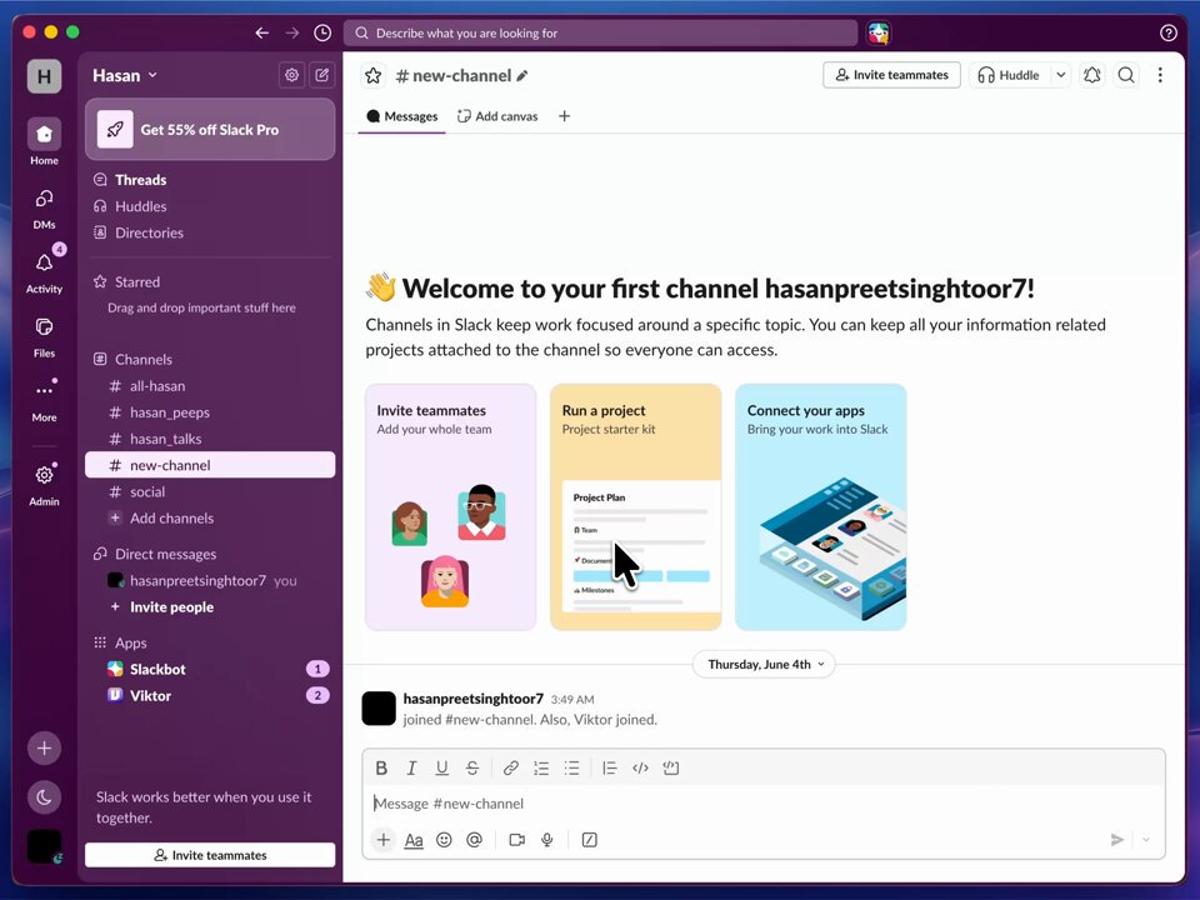Click the colorful Slack AI icon beside search
Viewport: 1200px width, 900px height.
(x=878, y=33)
